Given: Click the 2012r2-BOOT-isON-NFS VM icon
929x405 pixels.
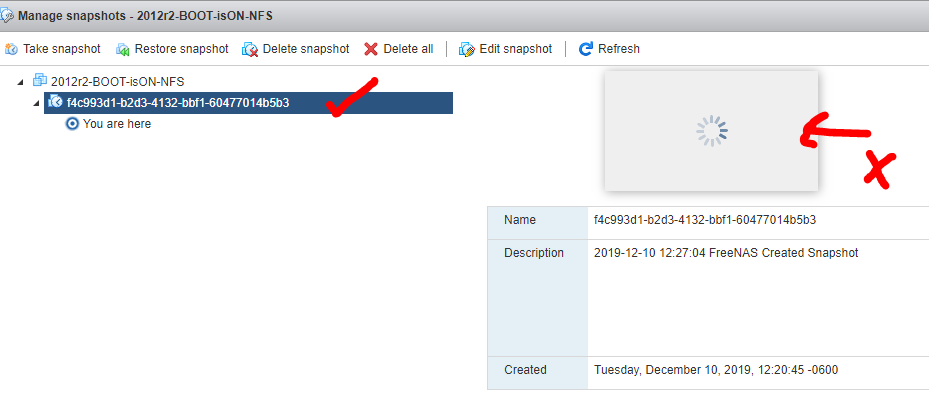Looking at the screenshot, I should (40, 81).
